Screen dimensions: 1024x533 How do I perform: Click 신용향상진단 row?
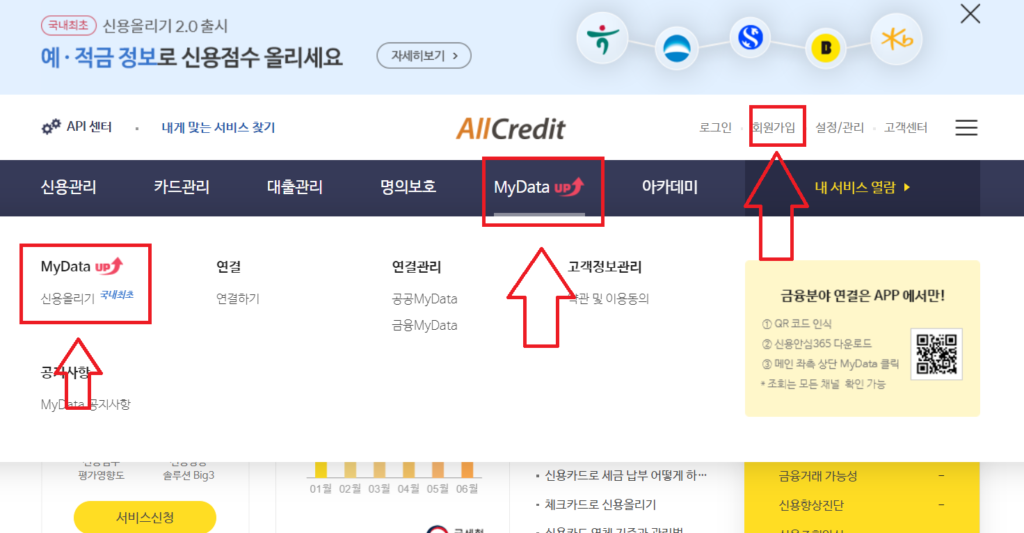[x=861, y=505]
